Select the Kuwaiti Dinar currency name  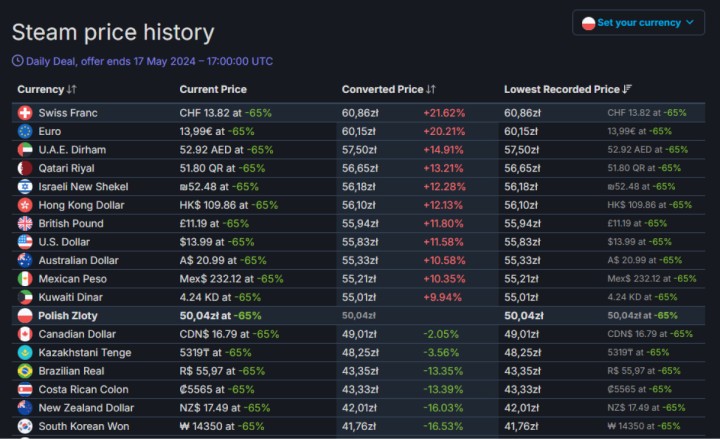coord(70,297)
